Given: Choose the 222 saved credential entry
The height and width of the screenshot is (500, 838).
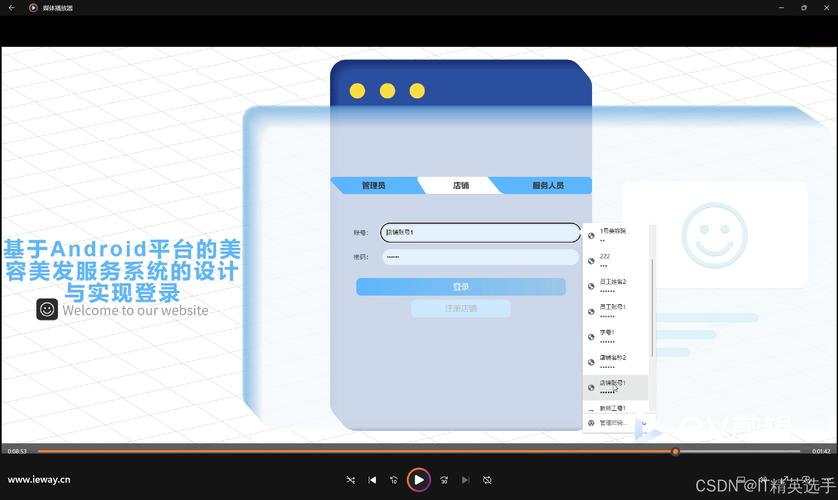Looking at the screenshot, I should point(616,261).
